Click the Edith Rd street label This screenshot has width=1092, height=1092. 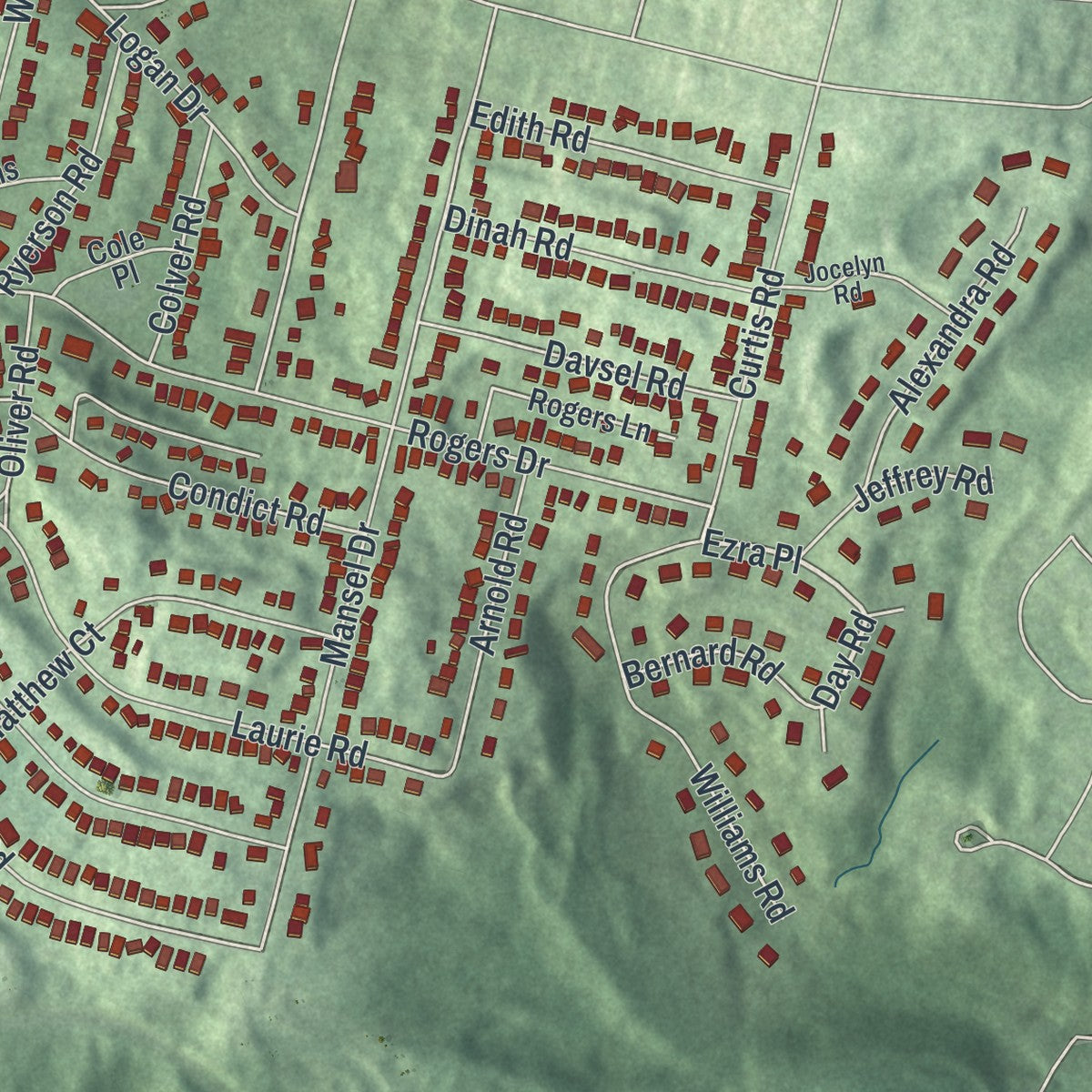[x=530, y=128]
